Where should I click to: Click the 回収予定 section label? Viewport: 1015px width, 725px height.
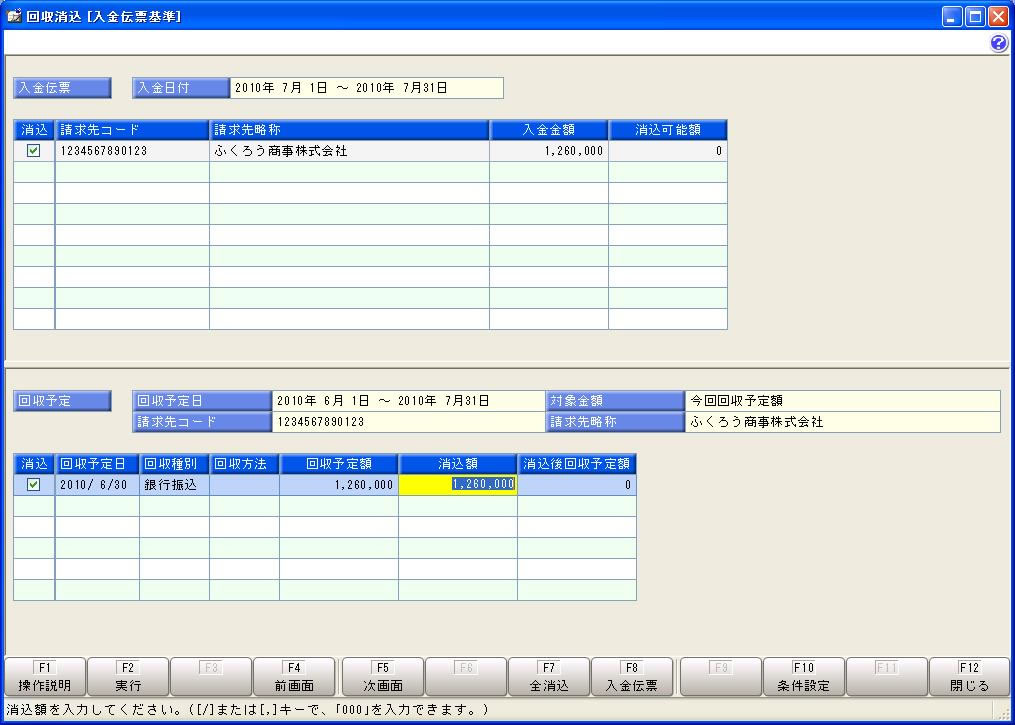[62, 401]
